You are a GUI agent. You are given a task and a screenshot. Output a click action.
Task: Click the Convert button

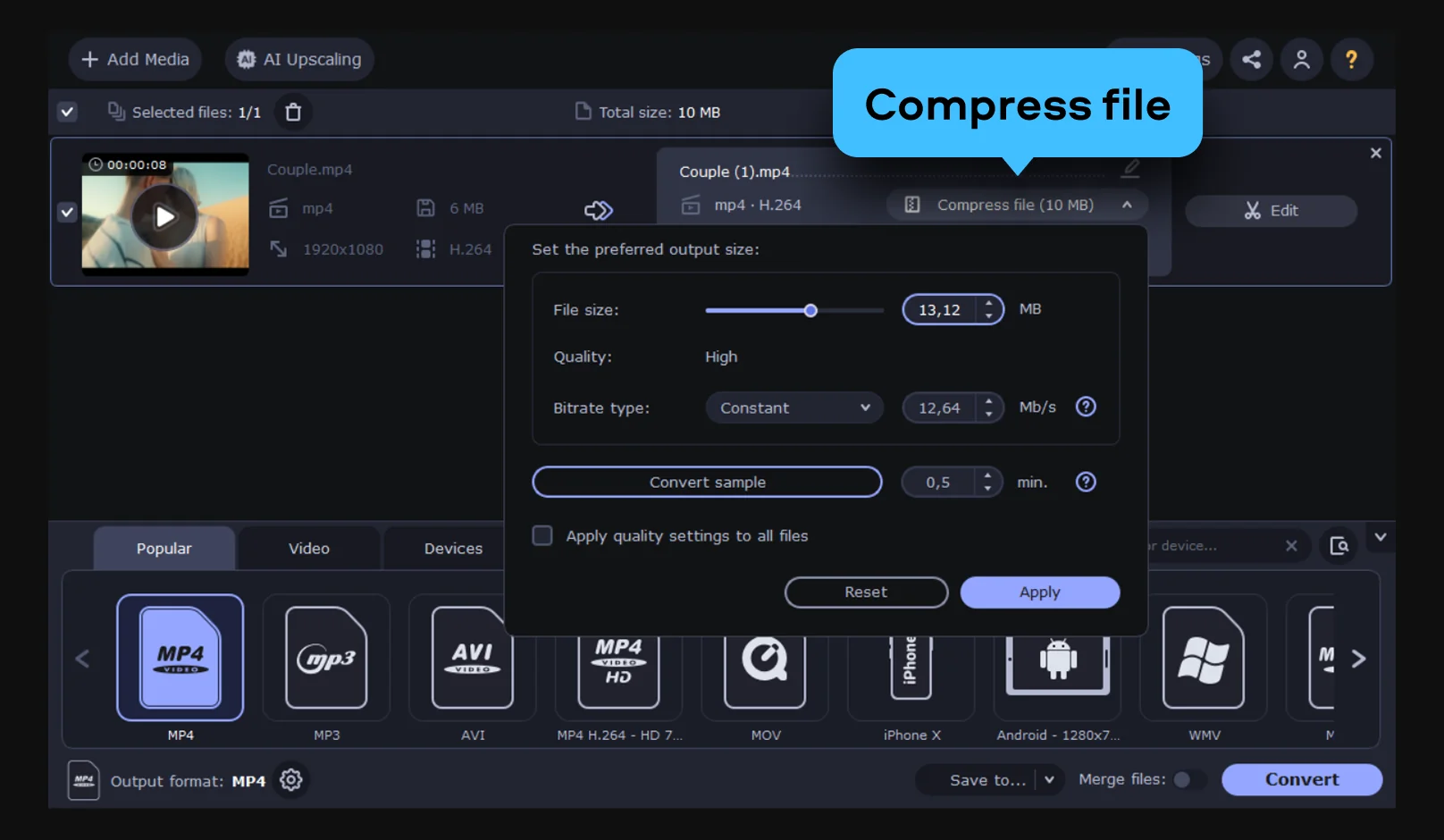tap(1302, 780)
